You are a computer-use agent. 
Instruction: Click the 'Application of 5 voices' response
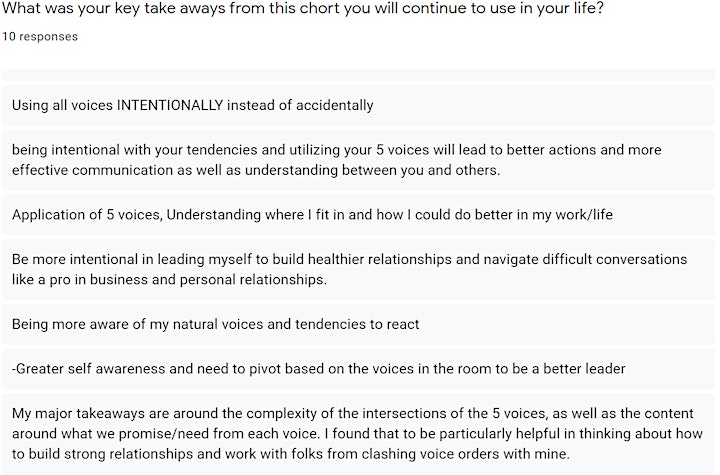pyautogui.click(x=358, y=215)
